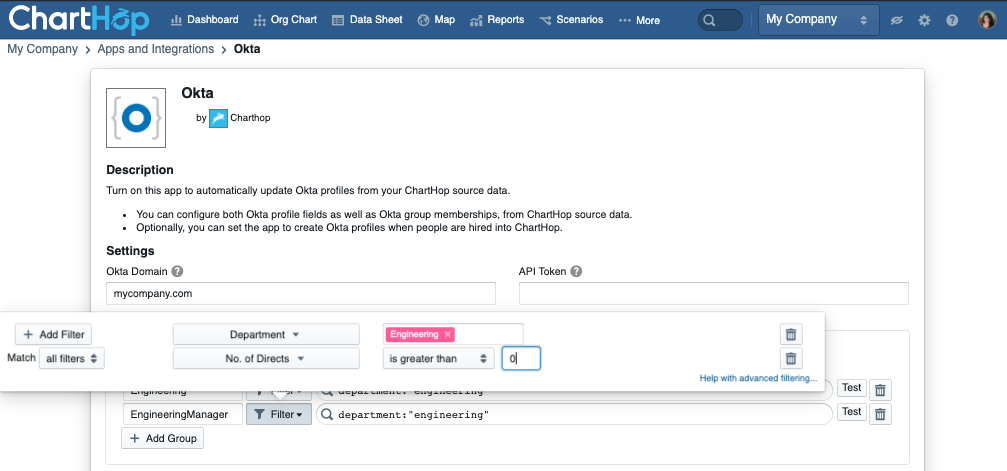Go to My Company breadcrumb
Screen dimensions: 1007x471
coord(42,49)
